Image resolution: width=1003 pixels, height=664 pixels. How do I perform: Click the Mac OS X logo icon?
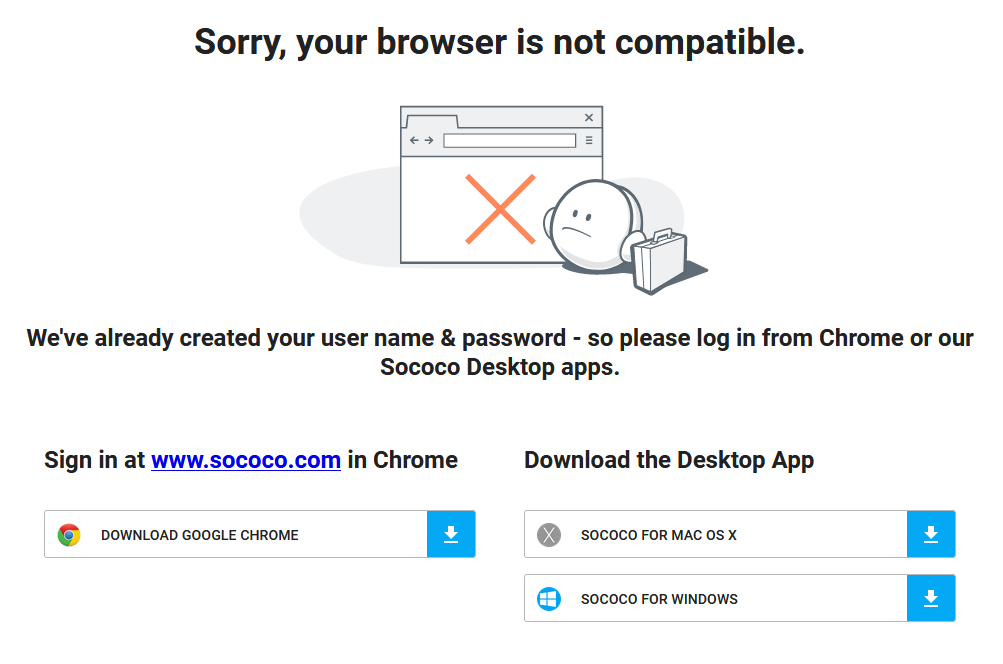pyautogui.click(x=549, y=535)
